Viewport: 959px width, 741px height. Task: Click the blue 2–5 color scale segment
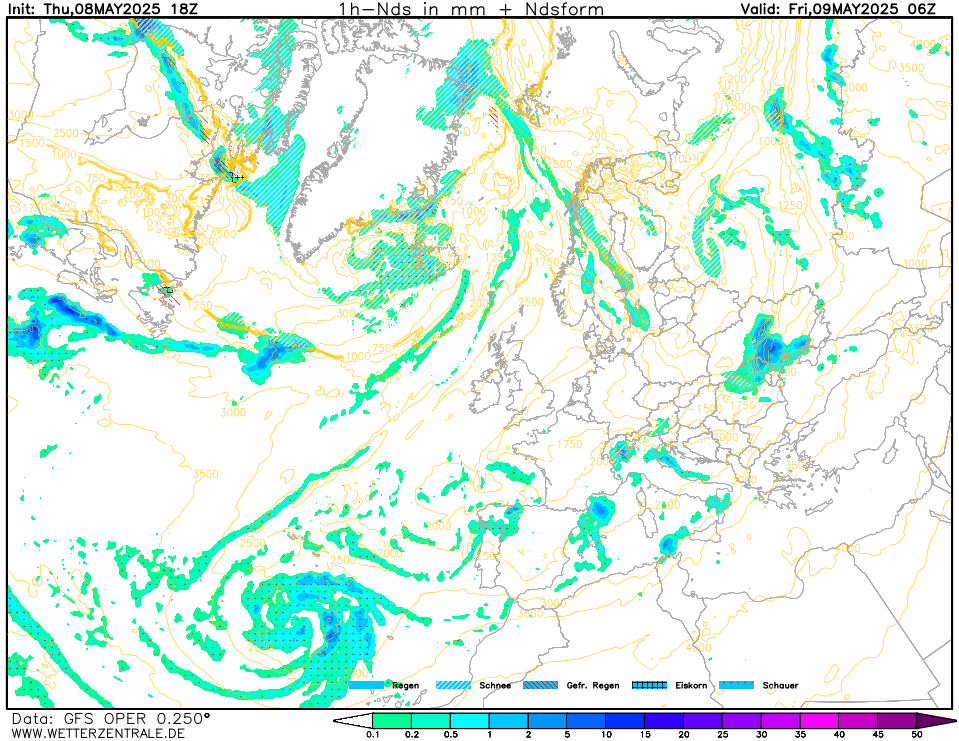click(x=547, y=721)
